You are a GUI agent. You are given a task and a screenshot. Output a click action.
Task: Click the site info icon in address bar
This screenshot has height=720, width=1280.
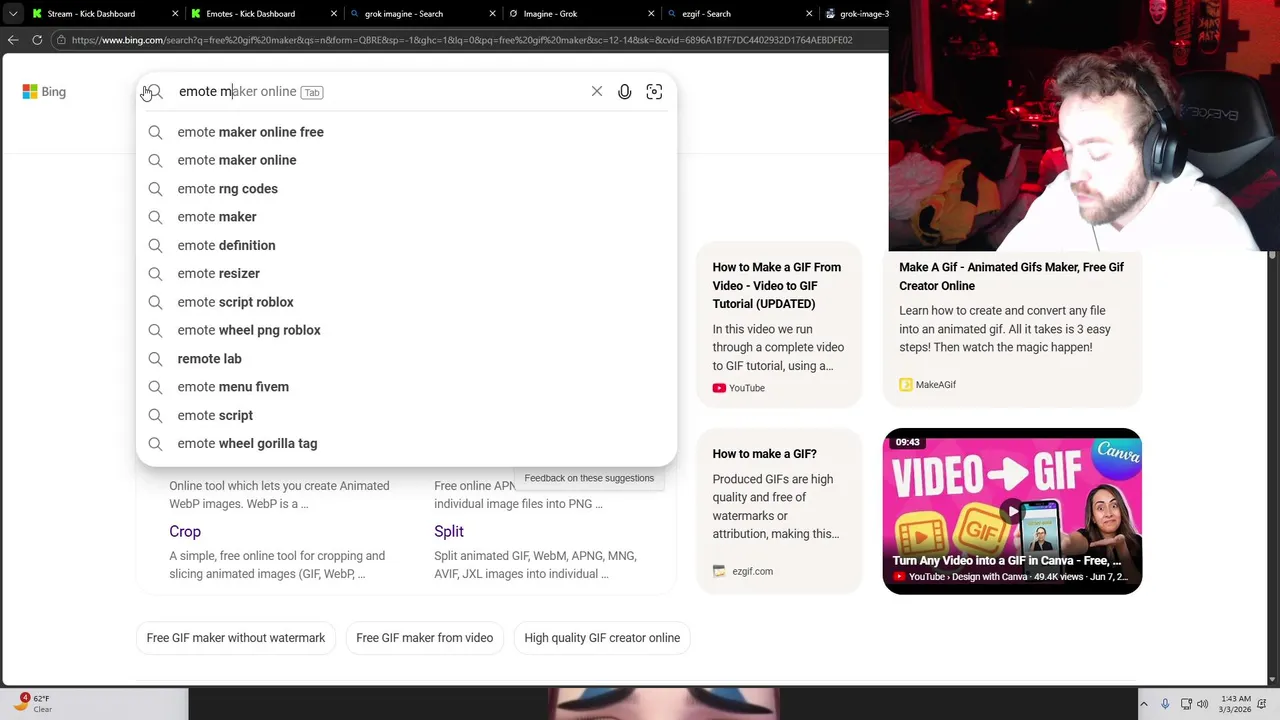(x=61, y=40)
